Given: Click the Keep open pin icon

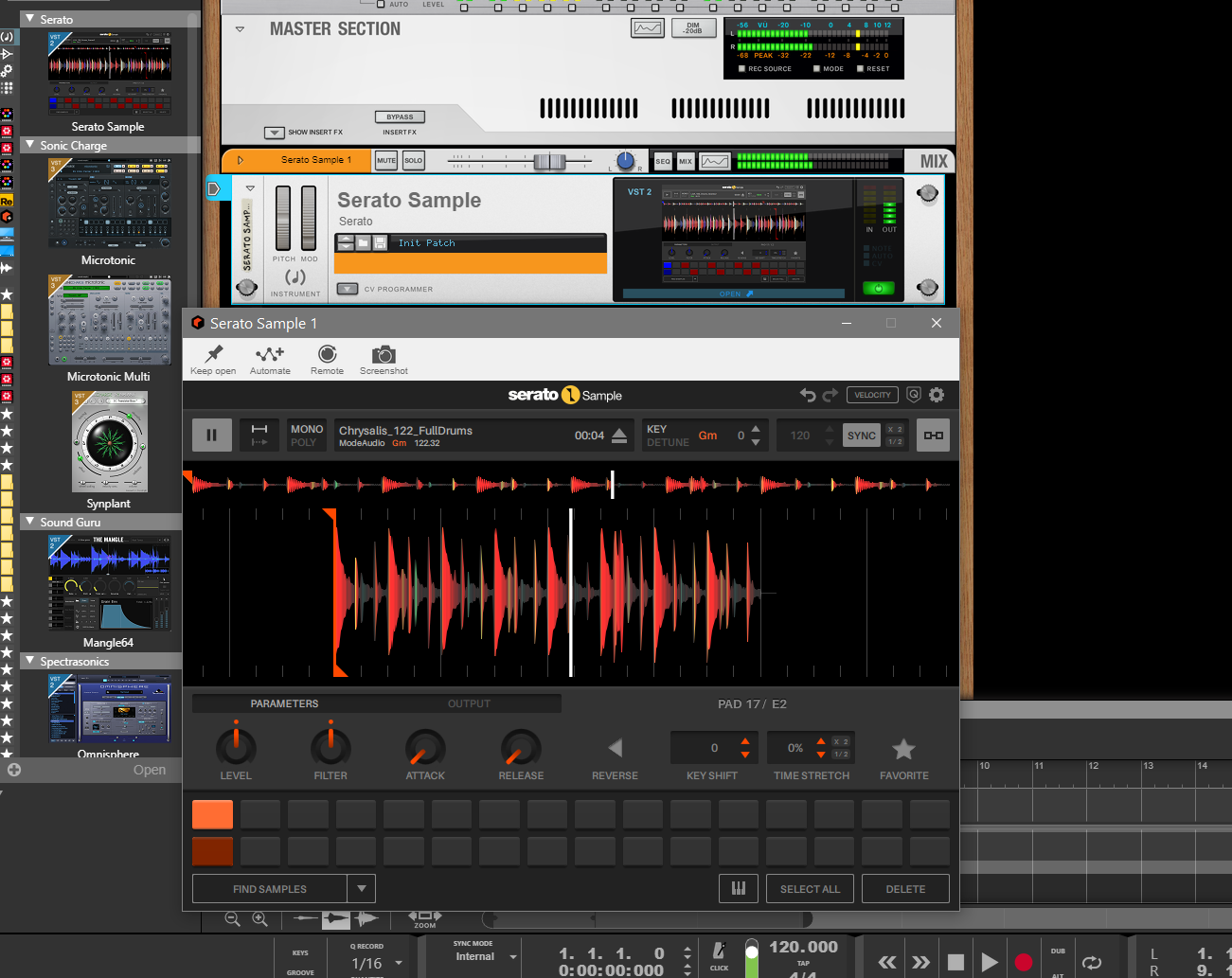Looking at the screenshot, I should coord(214,354).
